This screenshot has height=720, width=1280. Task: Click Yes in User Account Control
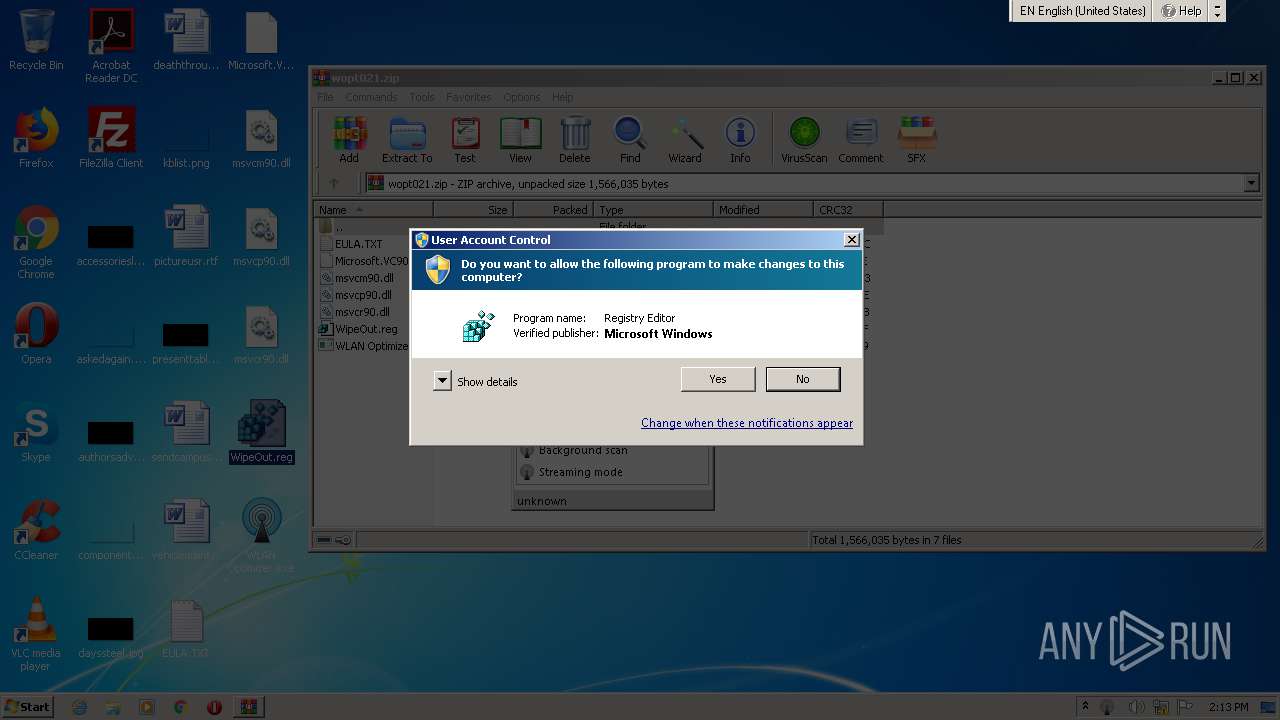tap(718, 379)
